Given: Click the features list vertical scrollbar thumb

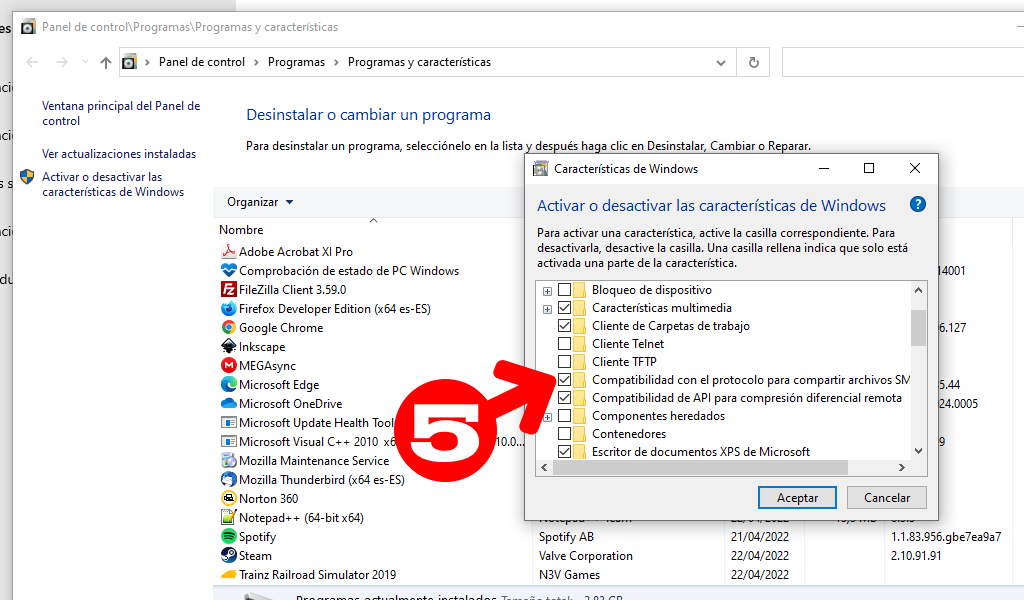Looking at the screenshot, I should click(918, 328).
